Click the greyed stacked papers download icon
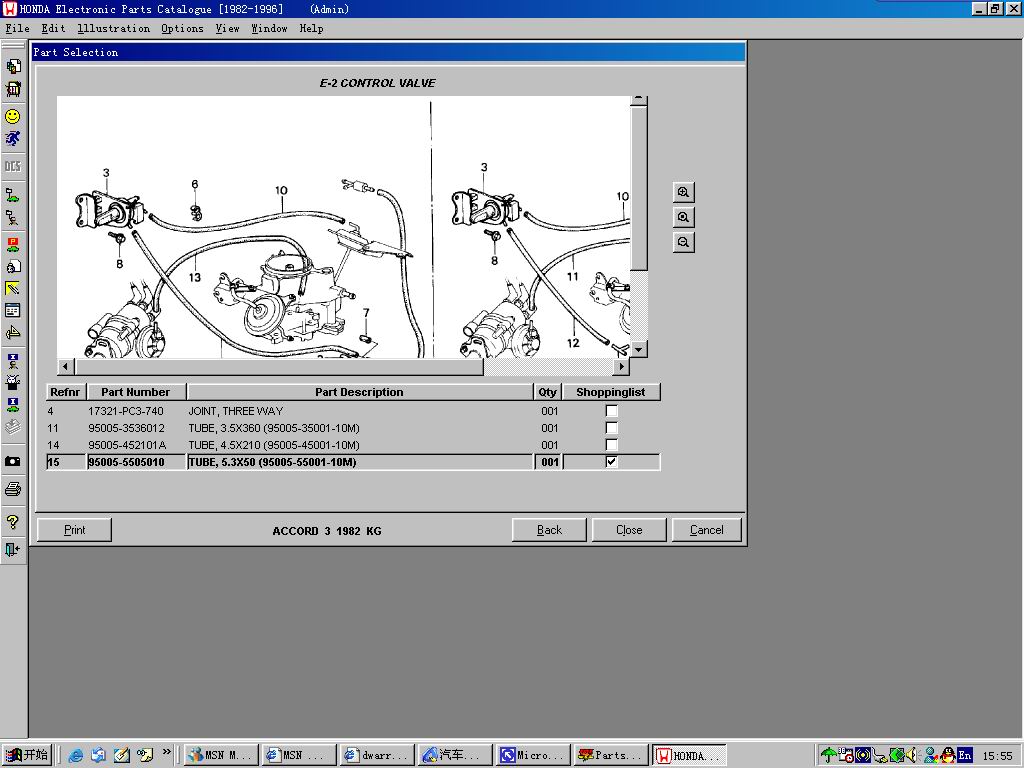 point(13,426)
